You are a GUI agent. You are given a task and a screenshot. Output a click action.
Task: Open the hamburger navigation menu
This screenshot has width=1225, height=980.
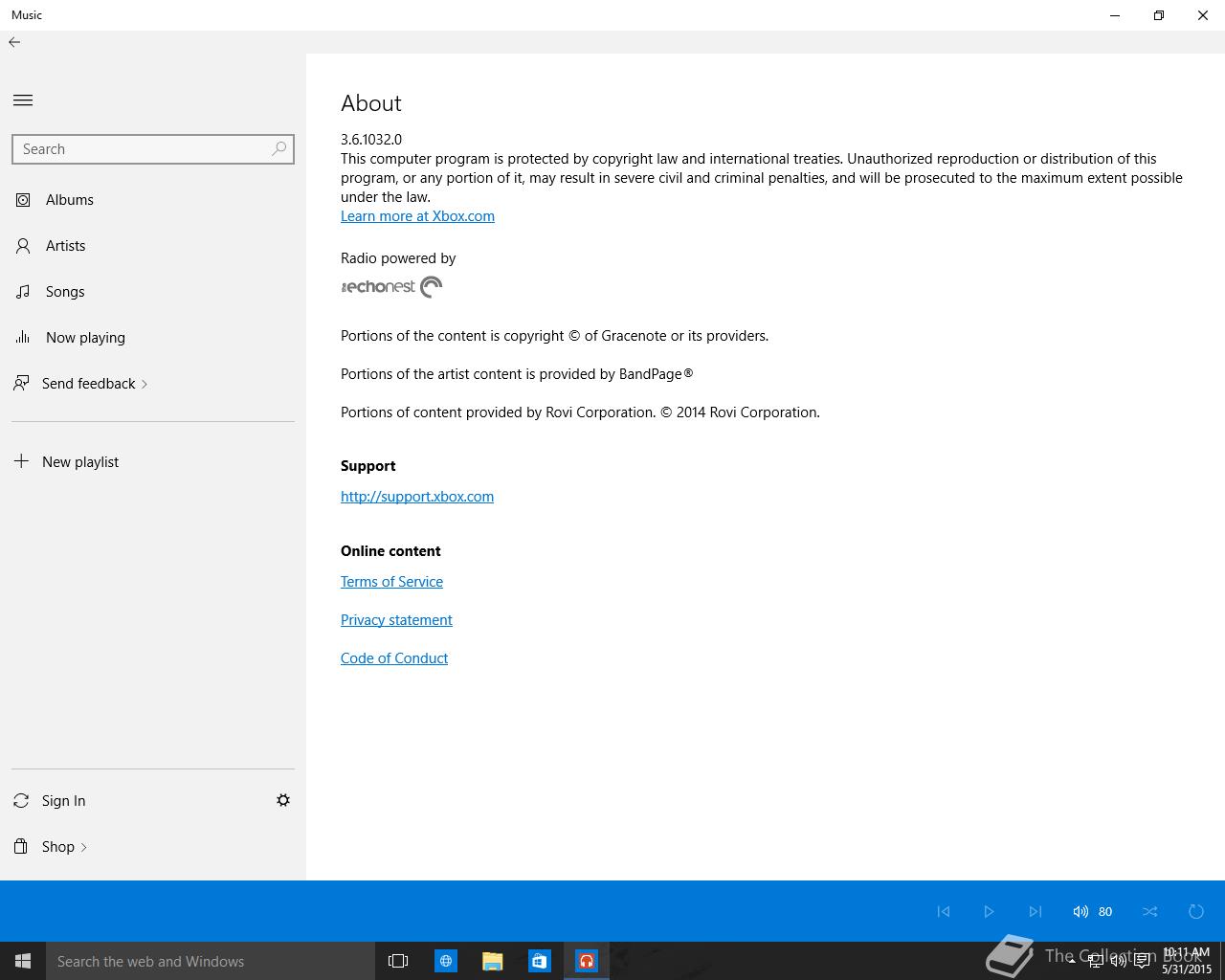pos(23,100)
